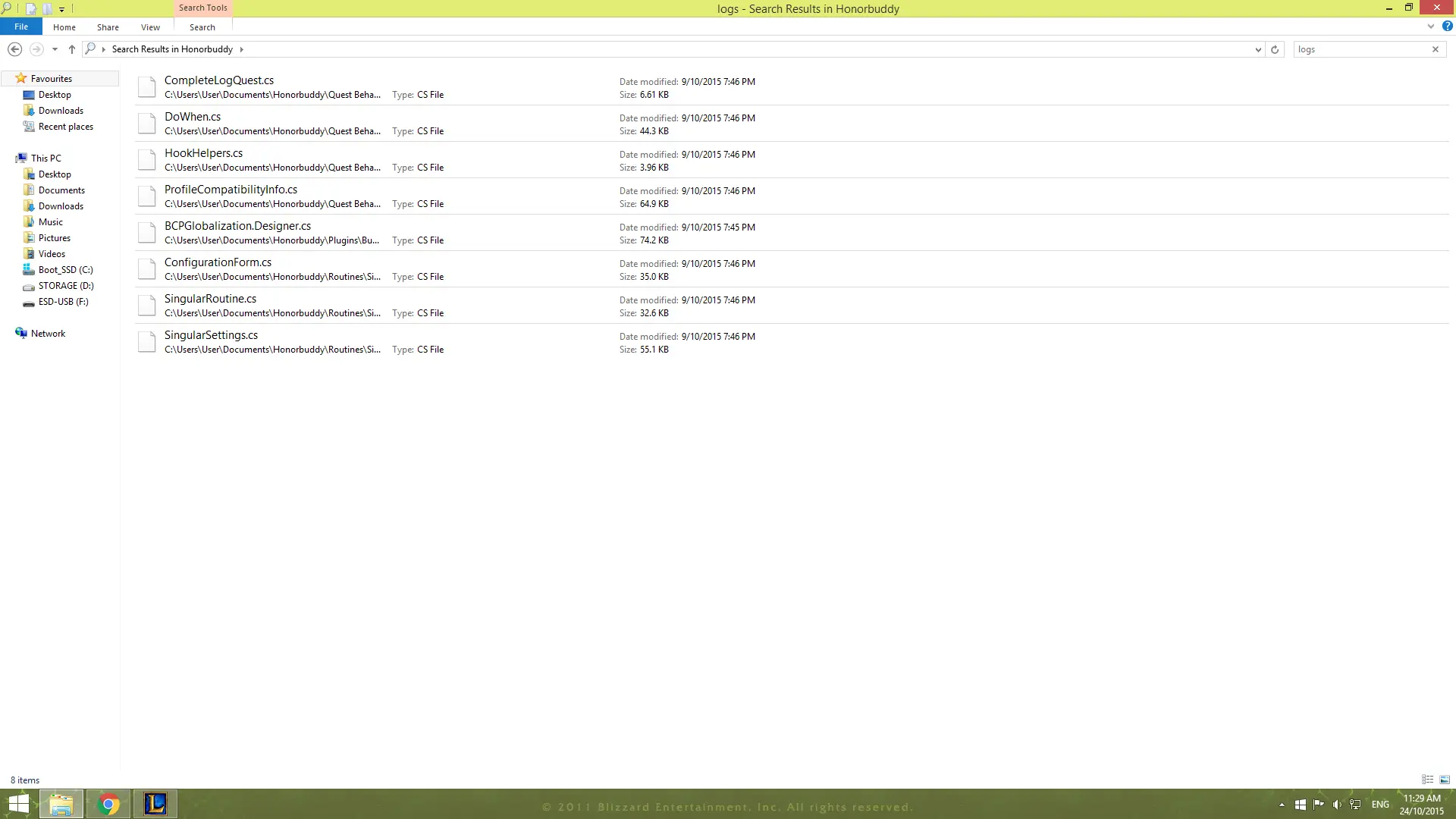Click into the 'logs' search box
The image size is (1456, 819).
[1361, 49]
